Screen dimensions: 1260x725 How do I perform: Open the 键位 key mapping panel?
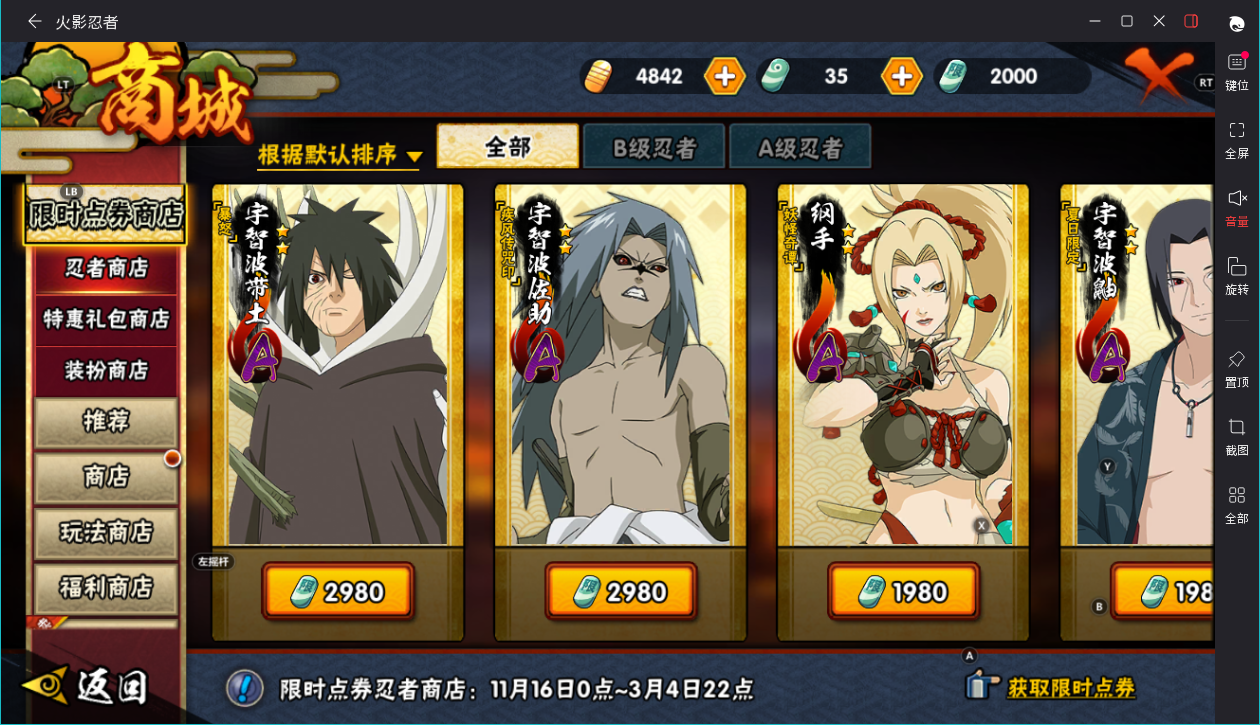point(1237,71)
